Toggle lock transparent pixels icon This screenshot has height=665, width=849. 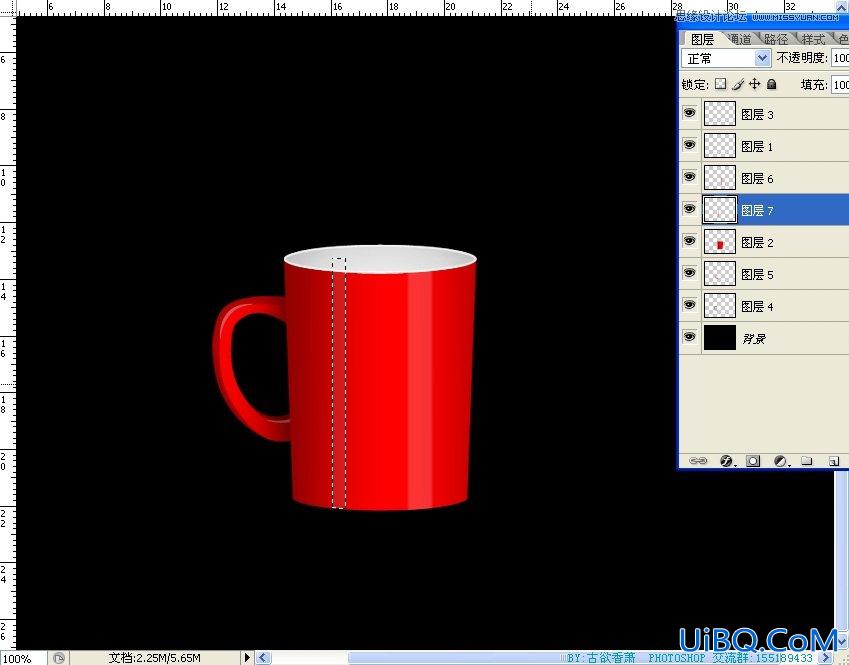coord(720,84)
